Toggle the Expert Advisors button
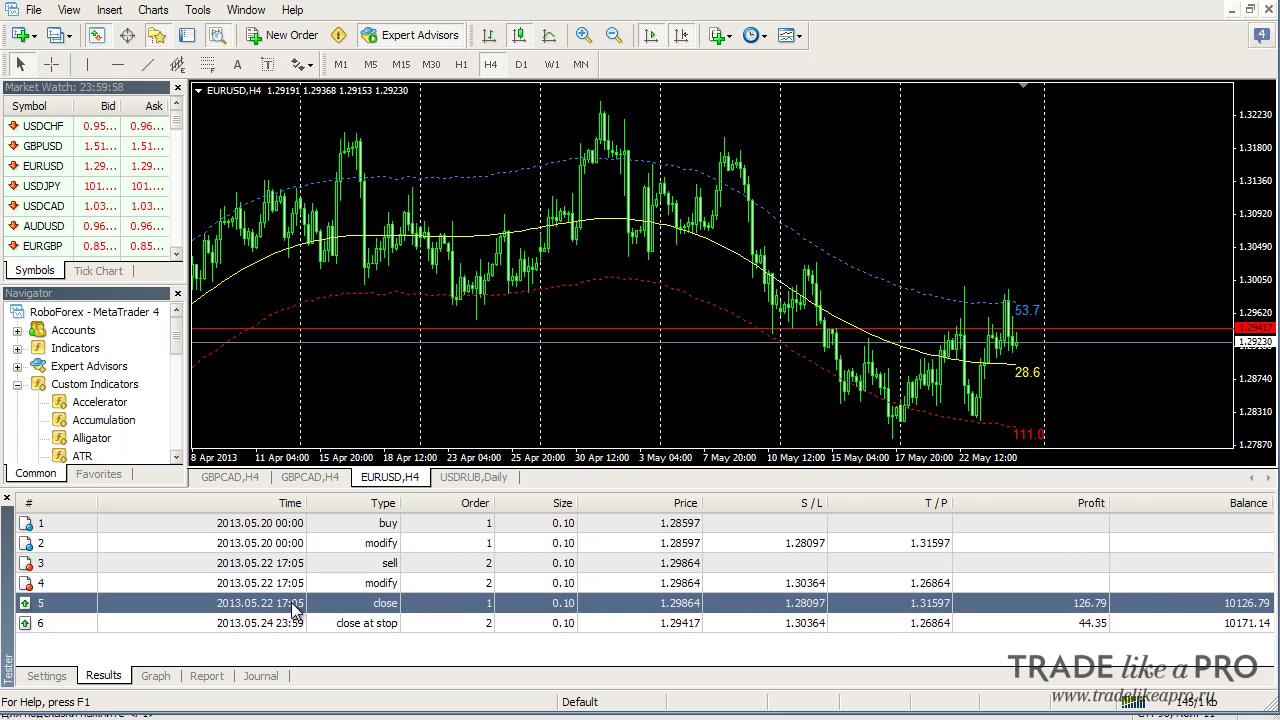Image resolution: width=1280 pixels, height=720 pixels. [x=409, y=35]
